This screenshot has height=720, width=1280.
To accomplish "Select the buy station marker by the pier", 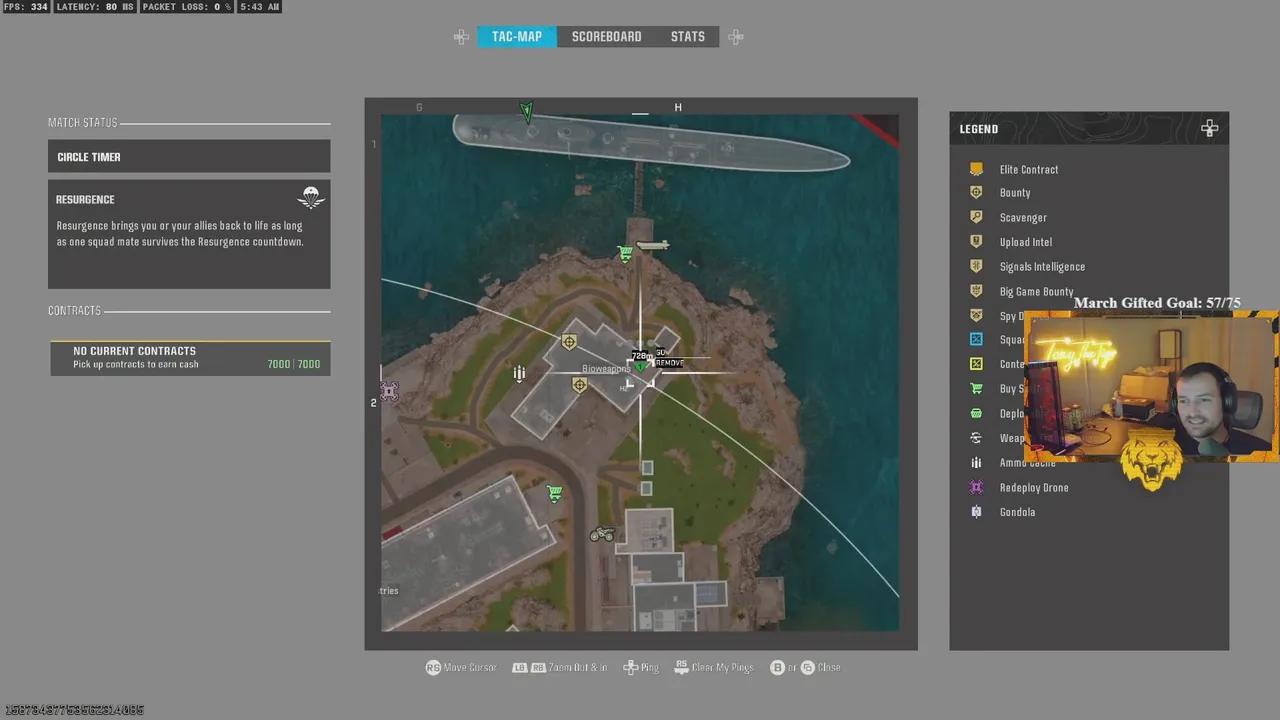I will click(x=625, y=254).
